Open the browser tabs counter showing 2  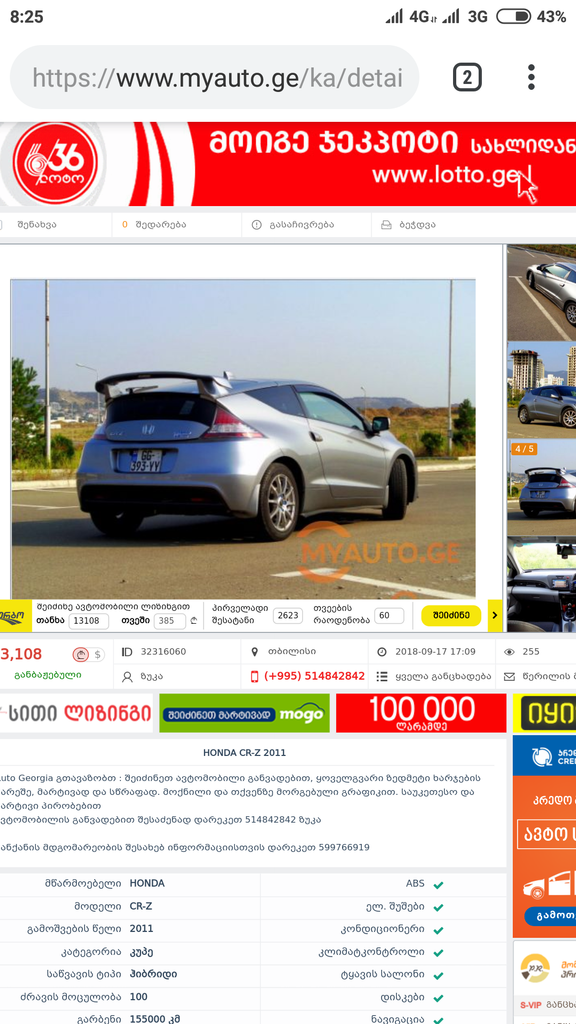467,78
